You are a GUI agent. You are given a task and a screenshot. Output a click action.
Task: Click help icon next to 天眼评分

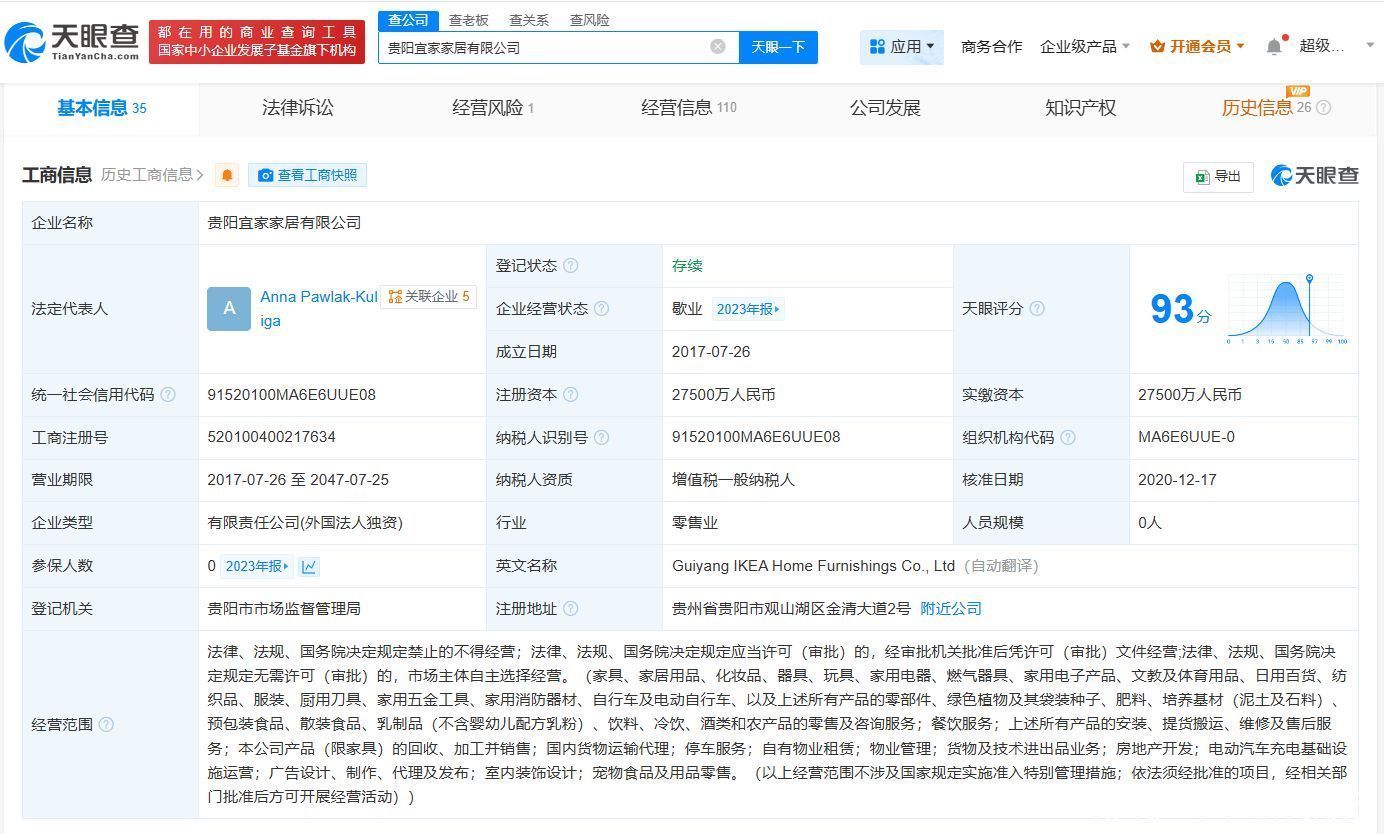click(1037, 309)
